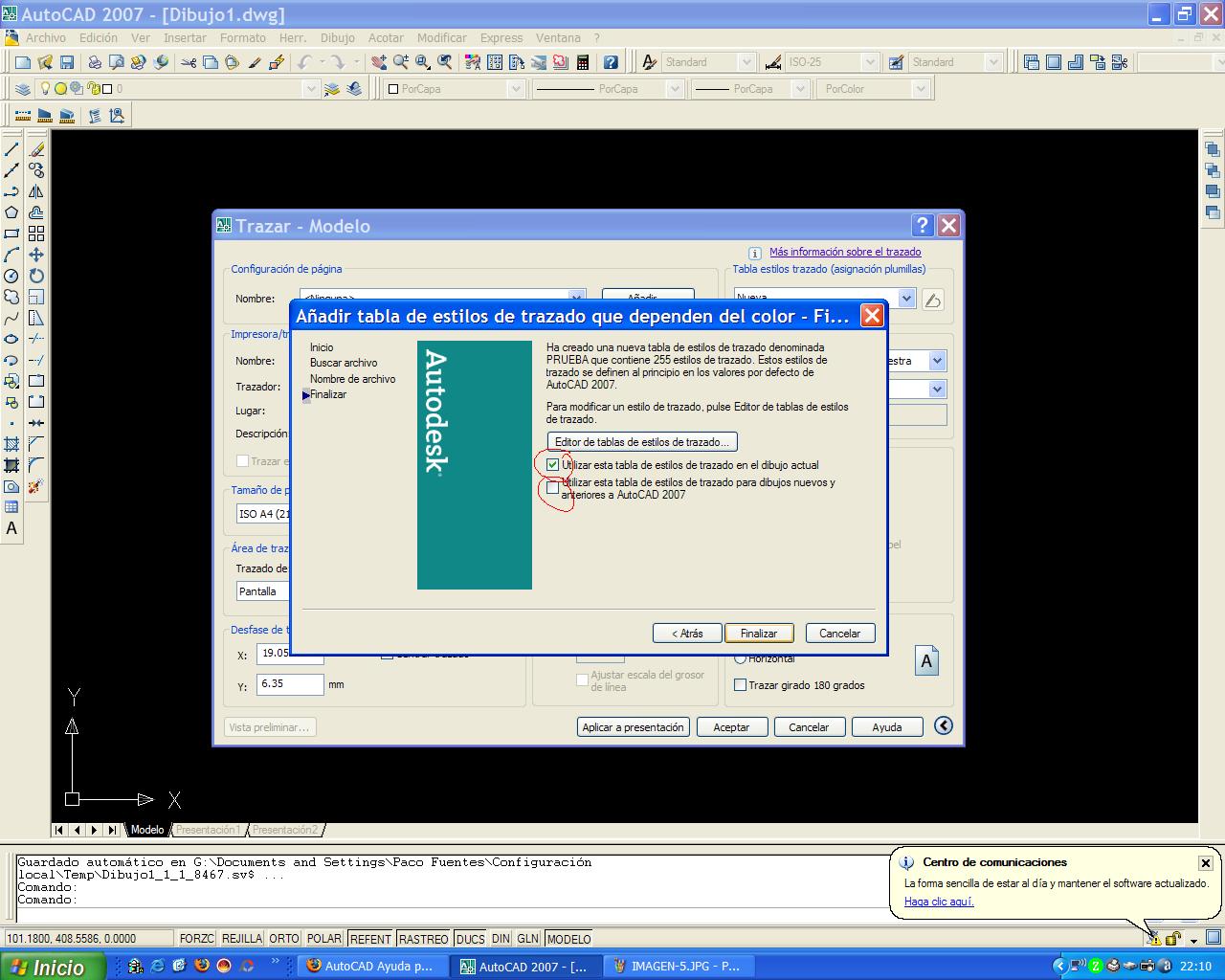The image size is (1225, 980).
Task: Click the Finalizar button in wizard
Action: pos(759,634)
